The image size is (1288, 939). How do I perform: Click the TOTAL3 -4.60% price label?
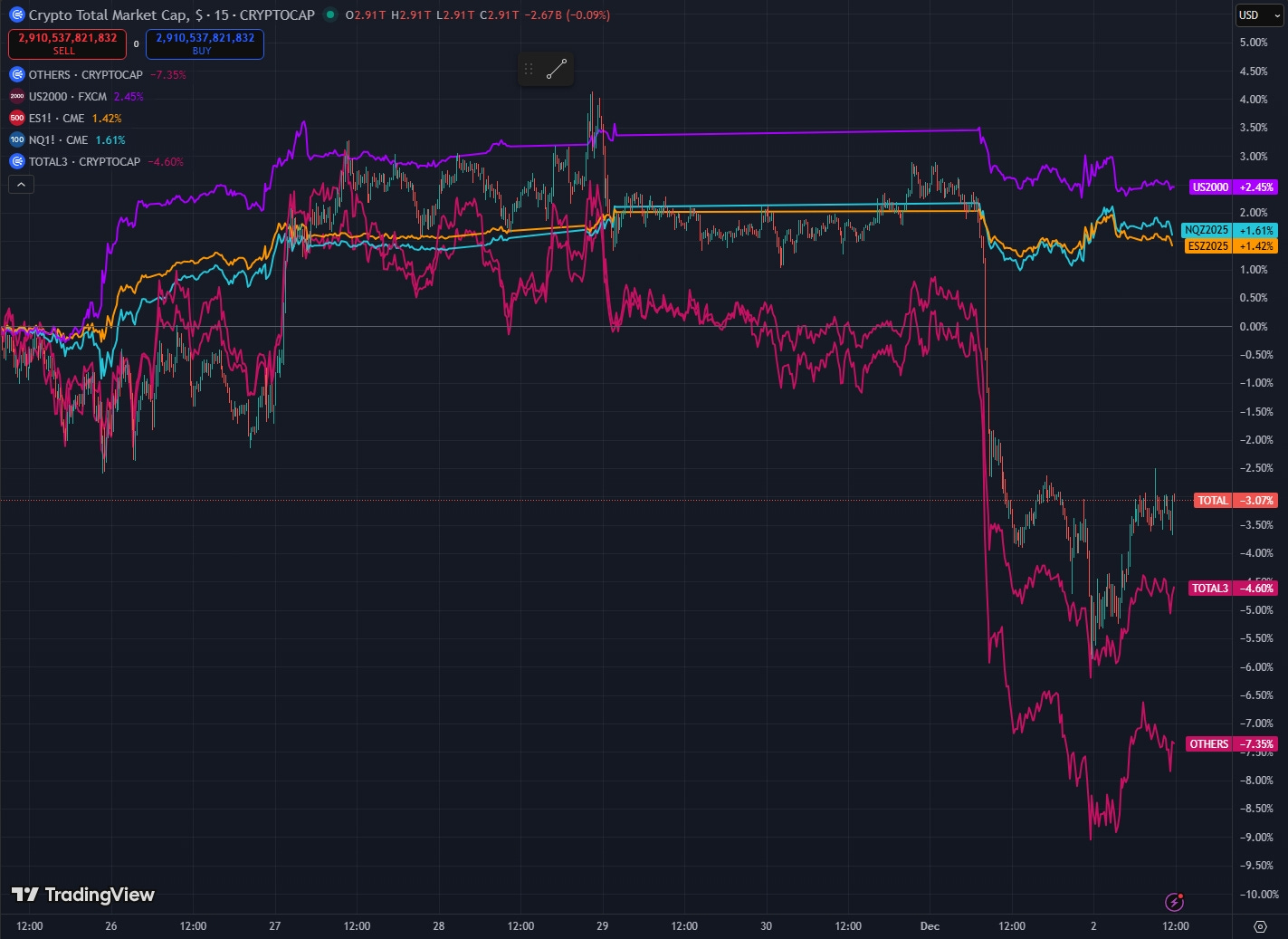point(1233,588)
